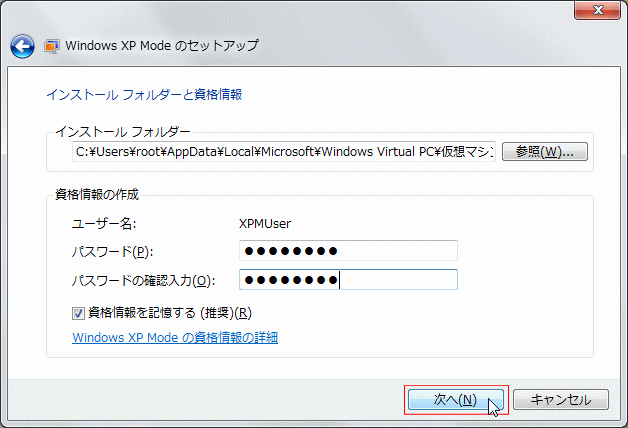Cancel setup with キャンセル button
Viewport: 628px width, 428px height.
561,400
